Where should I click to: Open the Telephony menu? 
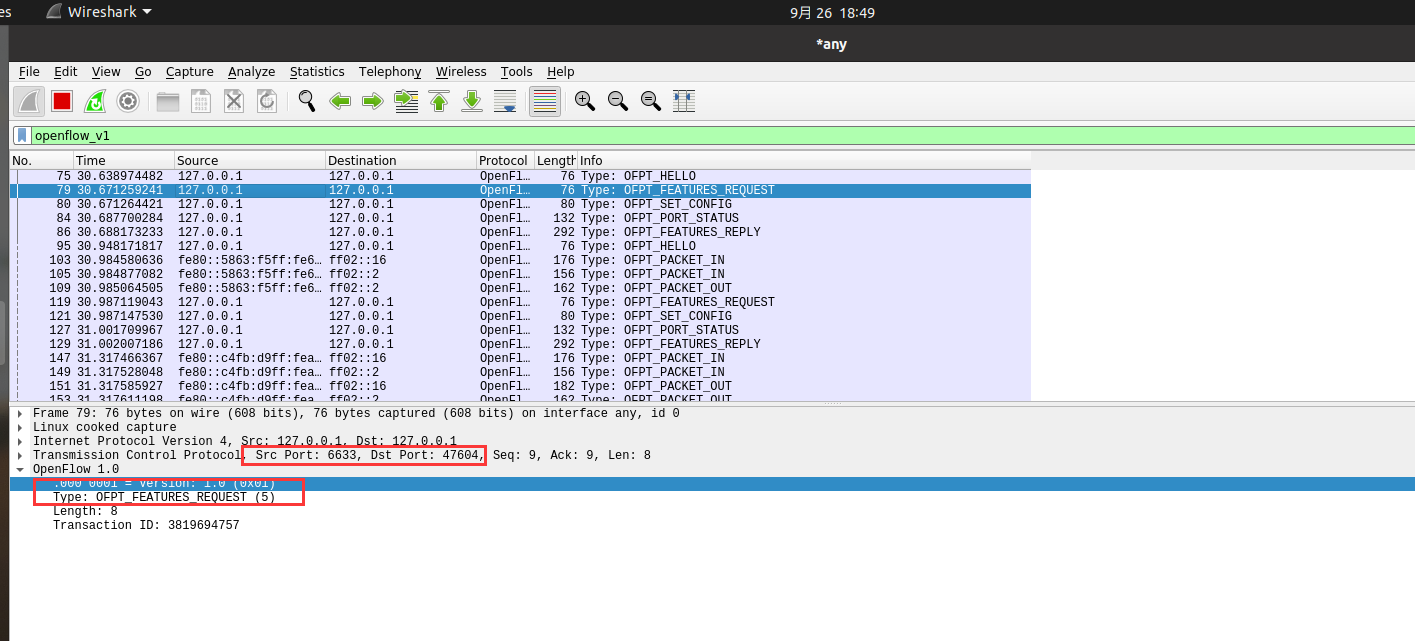point(390,72)
